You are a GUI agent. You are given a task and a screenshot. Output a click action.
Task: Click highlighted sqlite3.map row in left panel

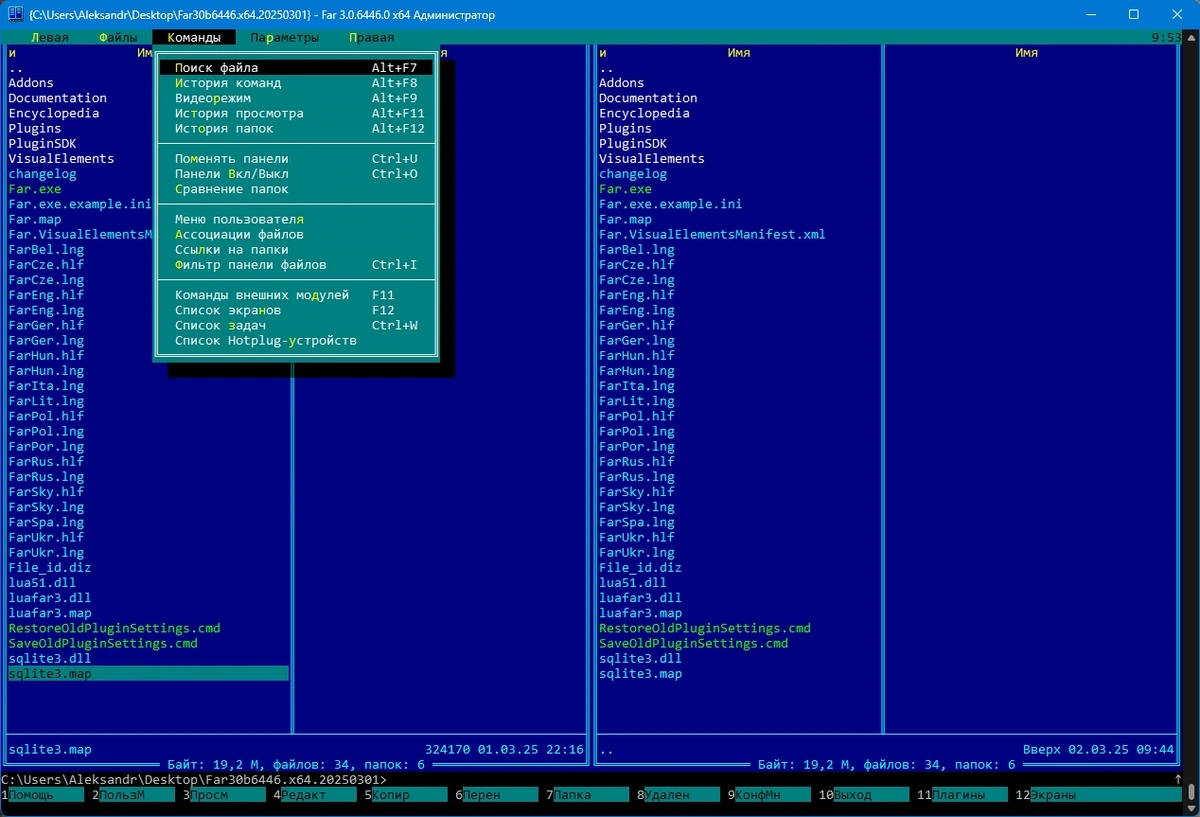(x=148, y=674)
